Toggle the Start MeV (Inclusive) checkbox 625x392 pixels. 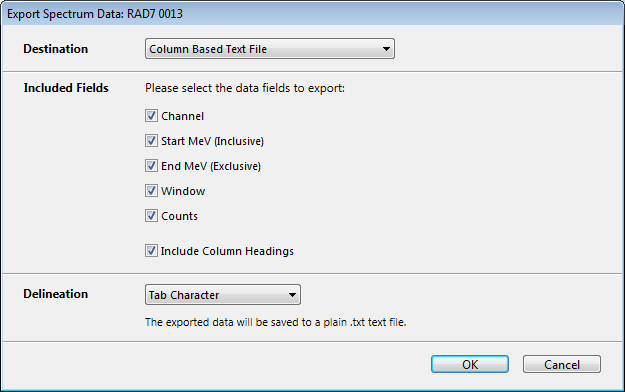pyautogui.click(x=151, y=140)
